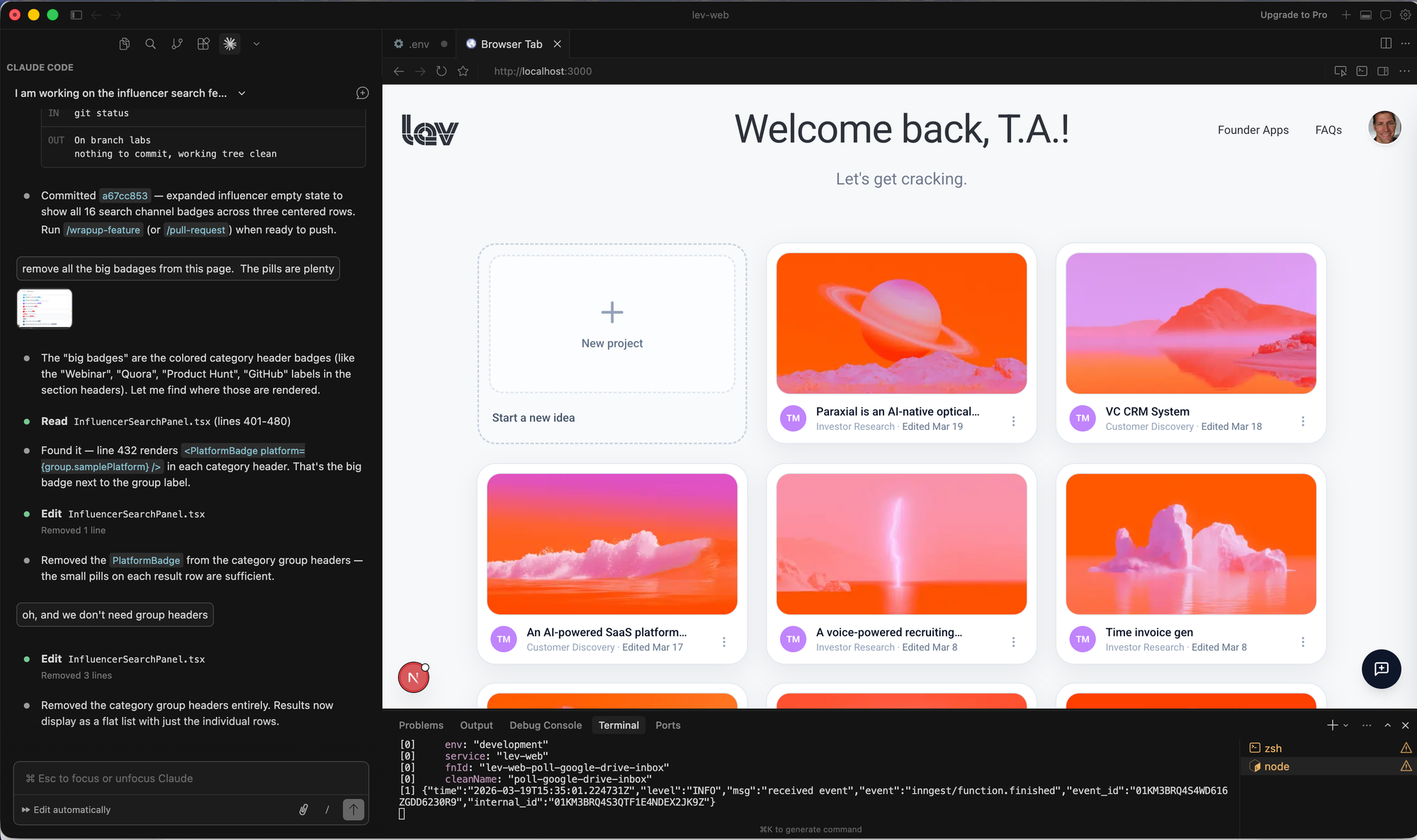Open the extensions blocks icon
The width and height of the screenshot is (1417, 840).
203,44
